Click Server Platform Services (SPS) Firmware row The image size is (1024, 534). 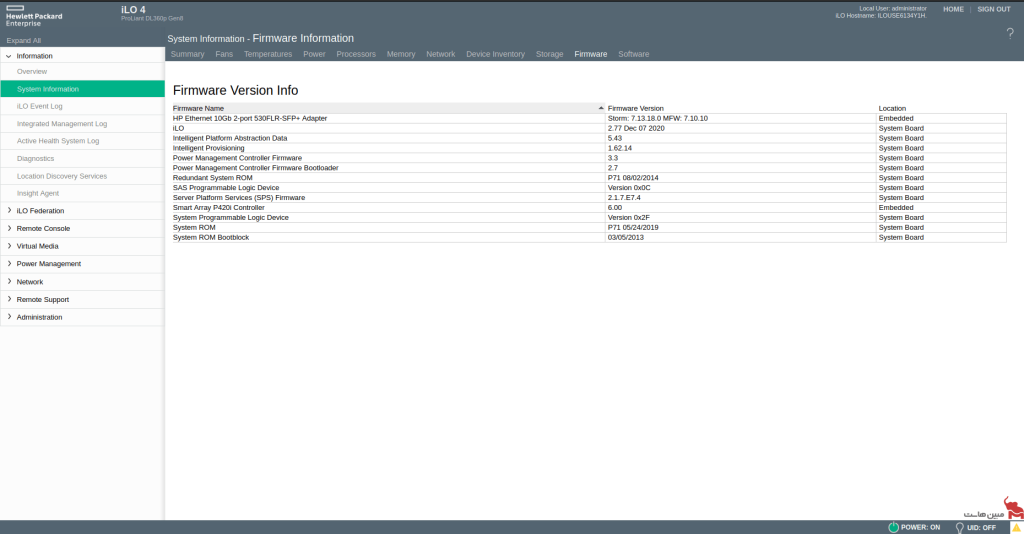589,198
